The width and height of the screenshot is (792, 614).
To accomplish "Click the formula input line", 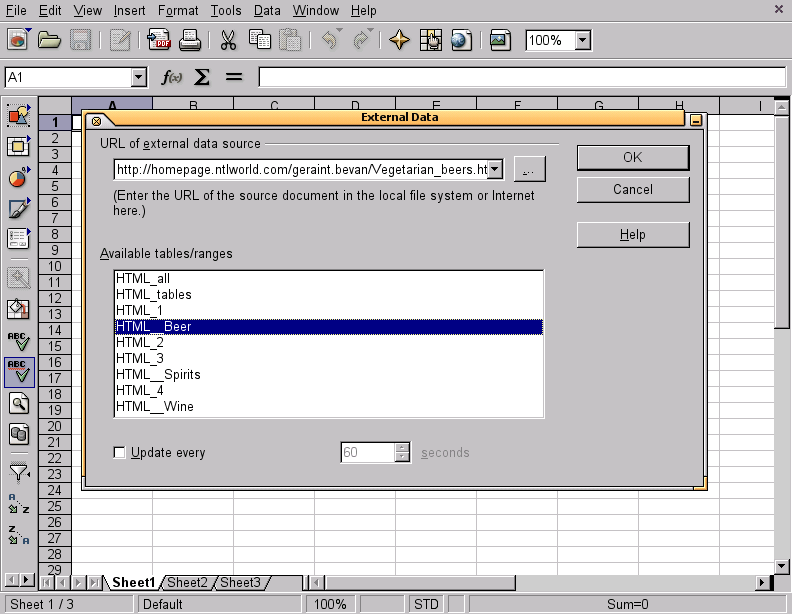I will tap(522, 77).
